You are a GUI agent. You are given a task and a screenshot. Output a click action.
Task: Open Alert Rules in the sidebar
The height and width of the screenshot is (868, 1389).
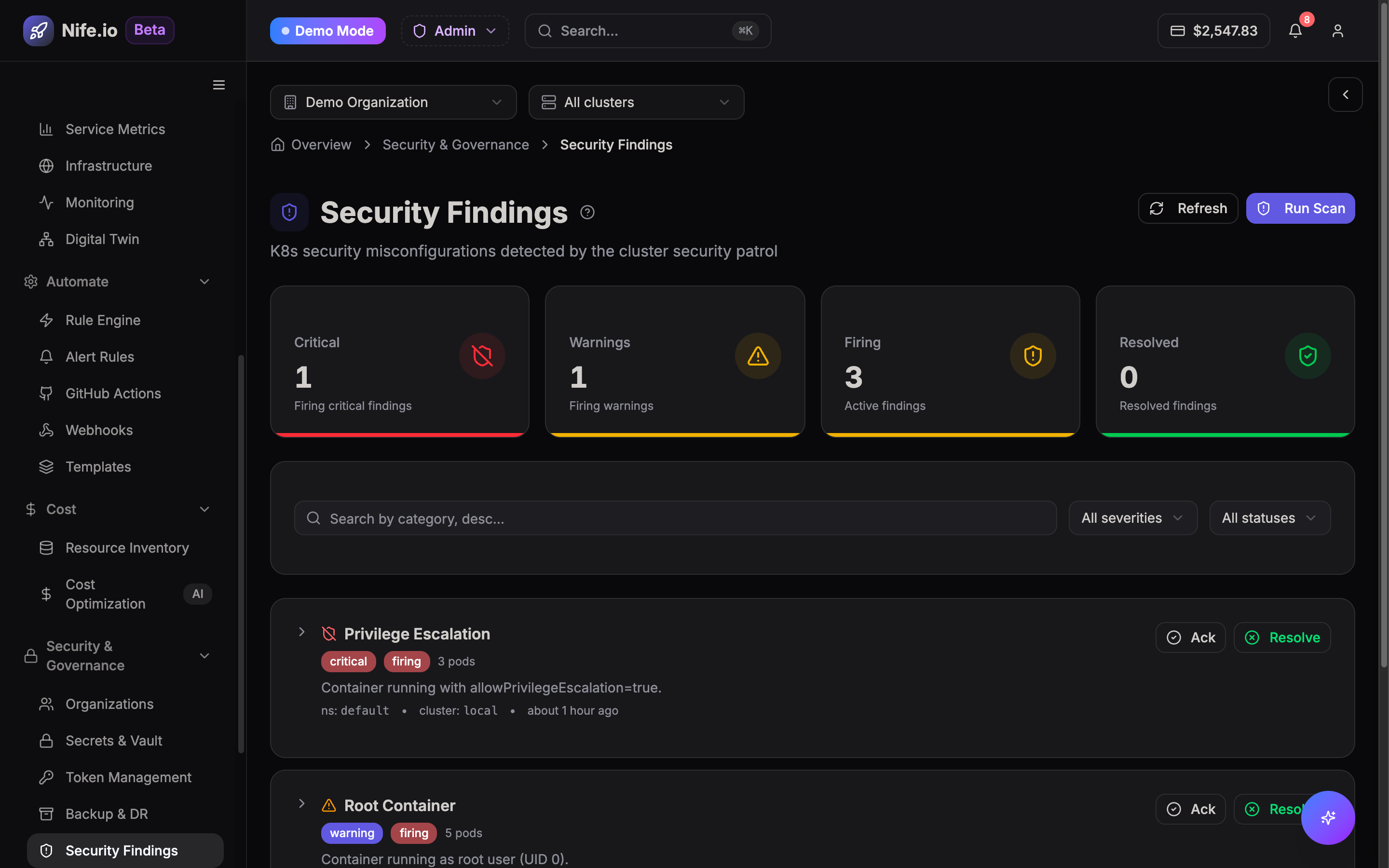click(x=124, y=357)
